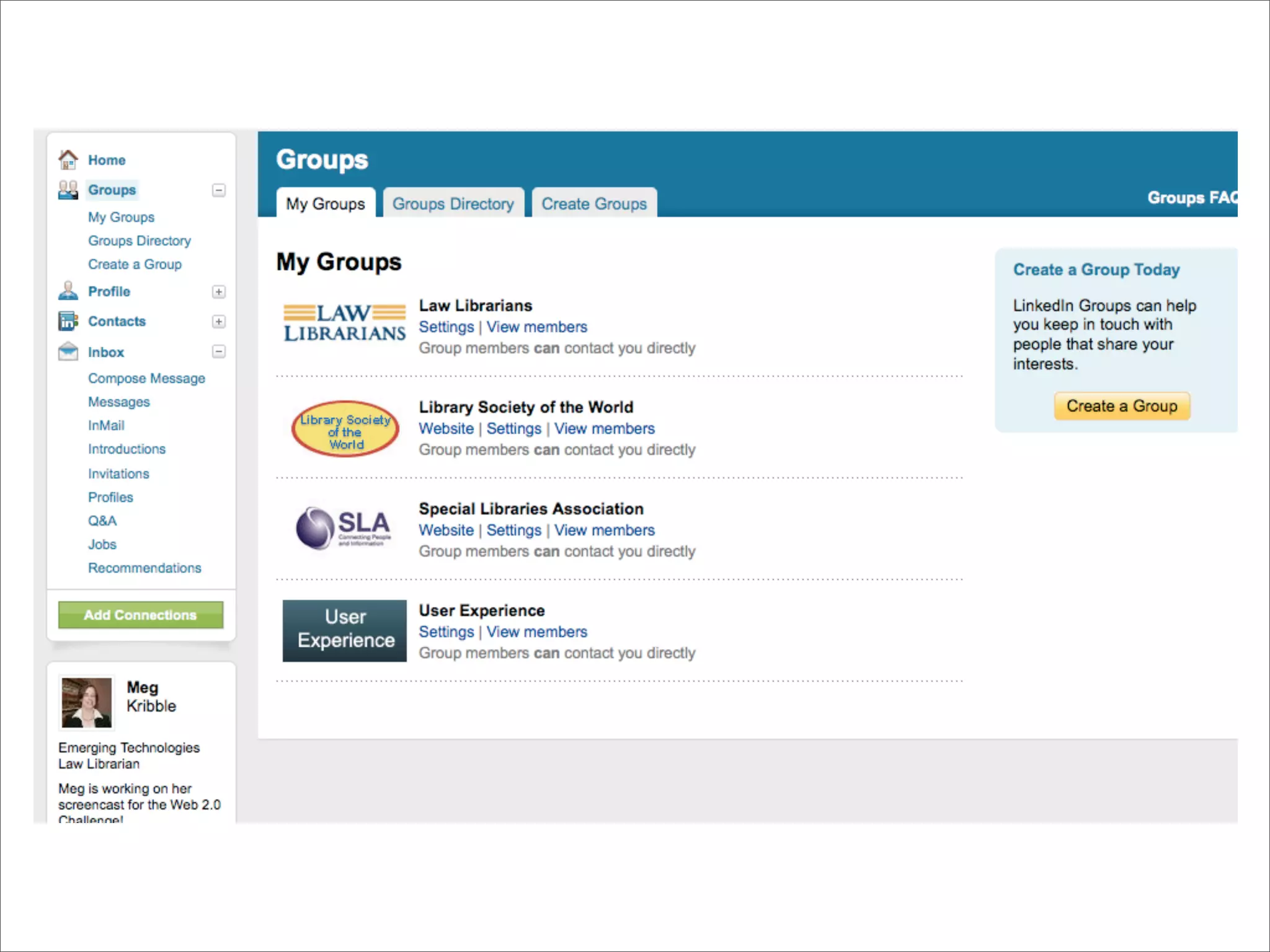The image size is (1270, 952).
Task: Click the Groups people icon in sidebar
Action: [x=68, y=190]
